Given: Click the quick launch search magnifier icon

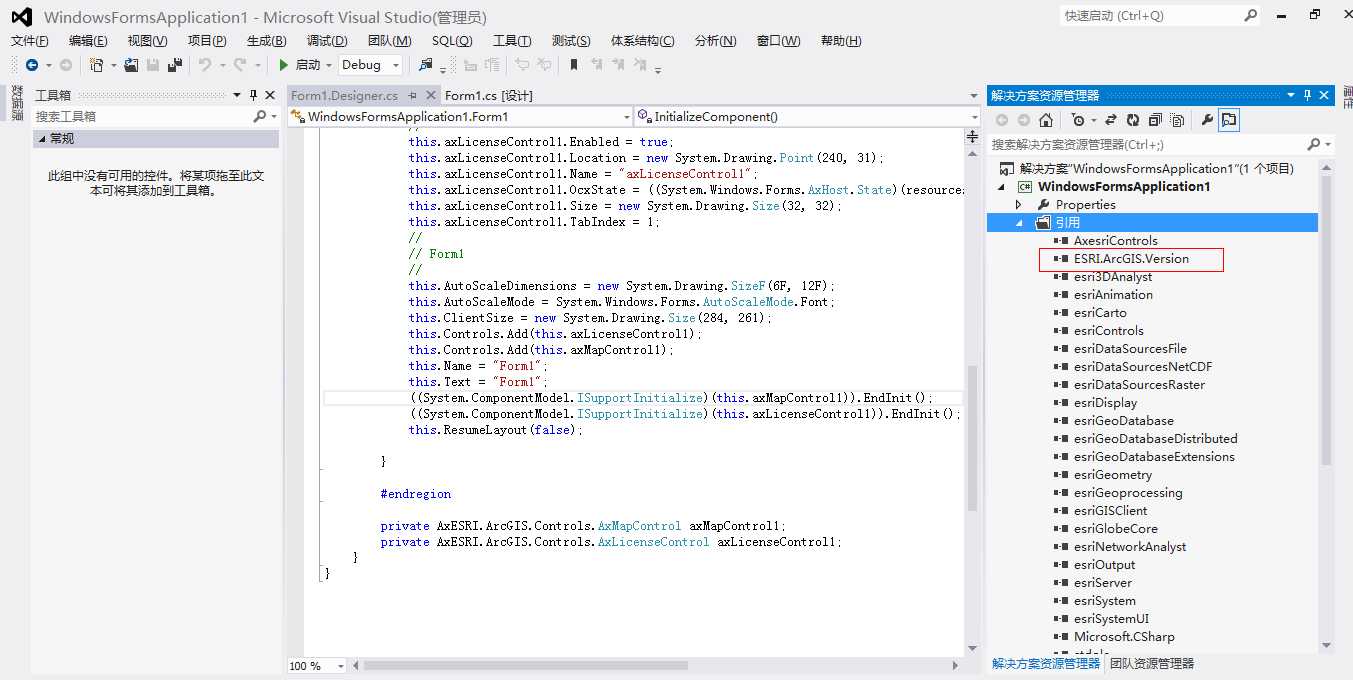Looking at the screenshot, I should pos(1250,16).
